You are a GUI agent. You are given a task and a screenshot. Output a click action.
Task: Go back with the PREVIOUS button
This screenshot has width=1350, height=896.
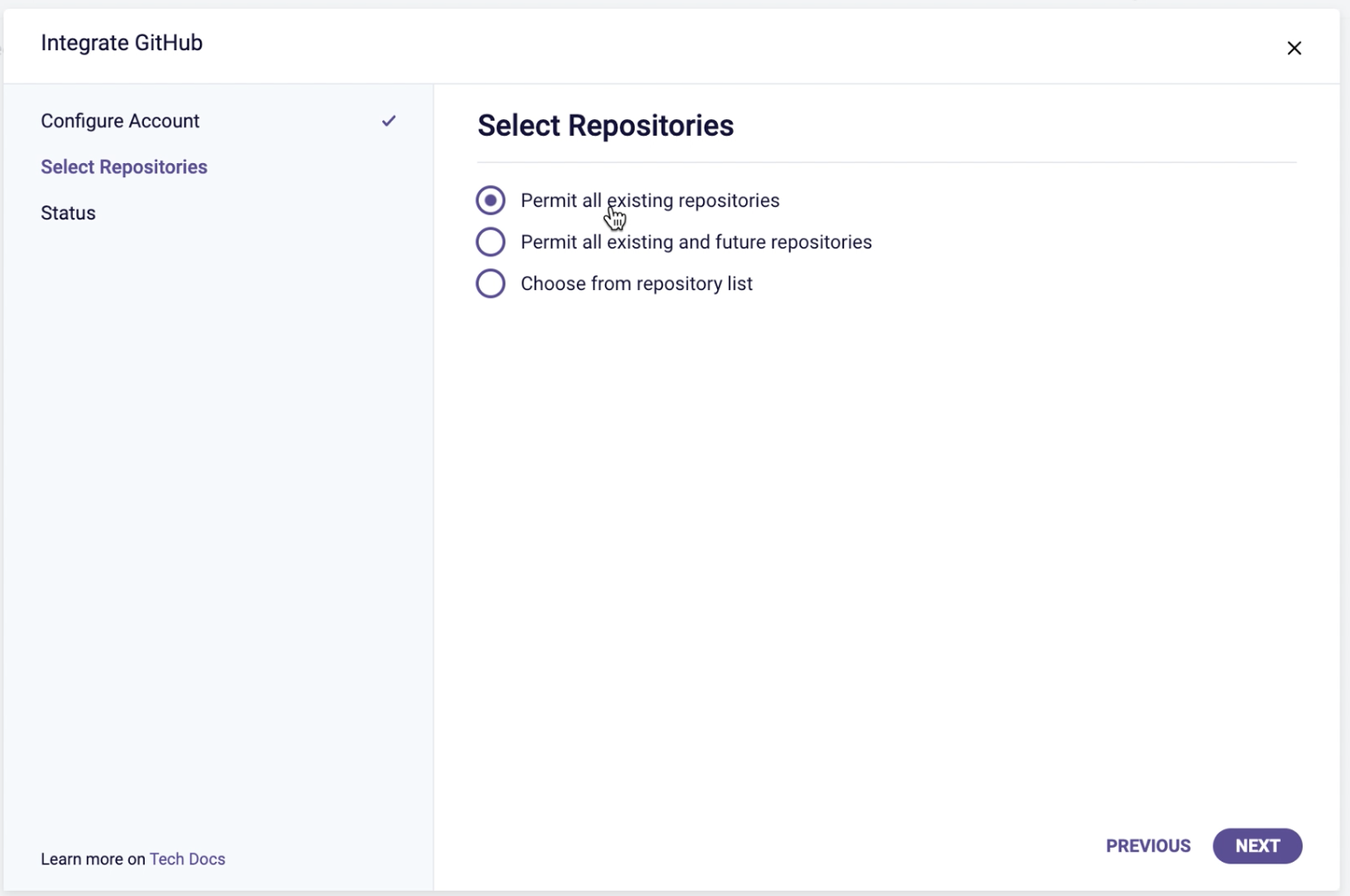point(1148,846)
